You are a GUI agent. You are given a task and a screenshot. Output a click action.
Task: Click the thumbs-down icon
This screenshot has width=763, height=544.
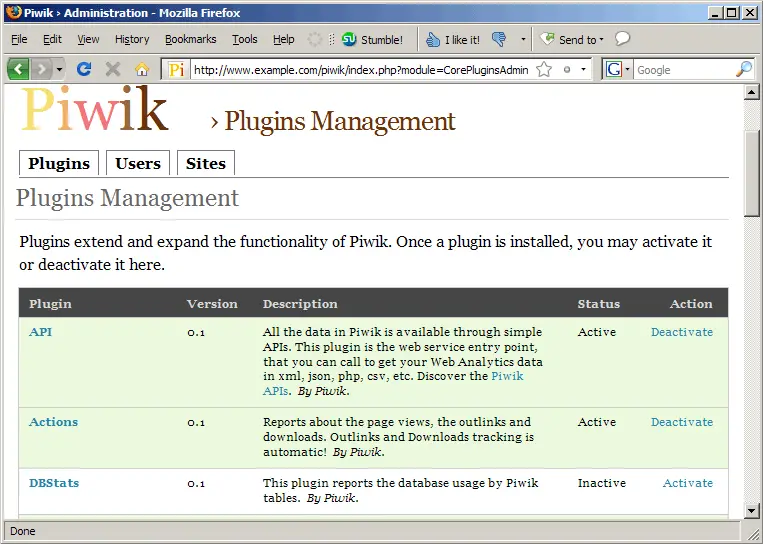[499, 39]
